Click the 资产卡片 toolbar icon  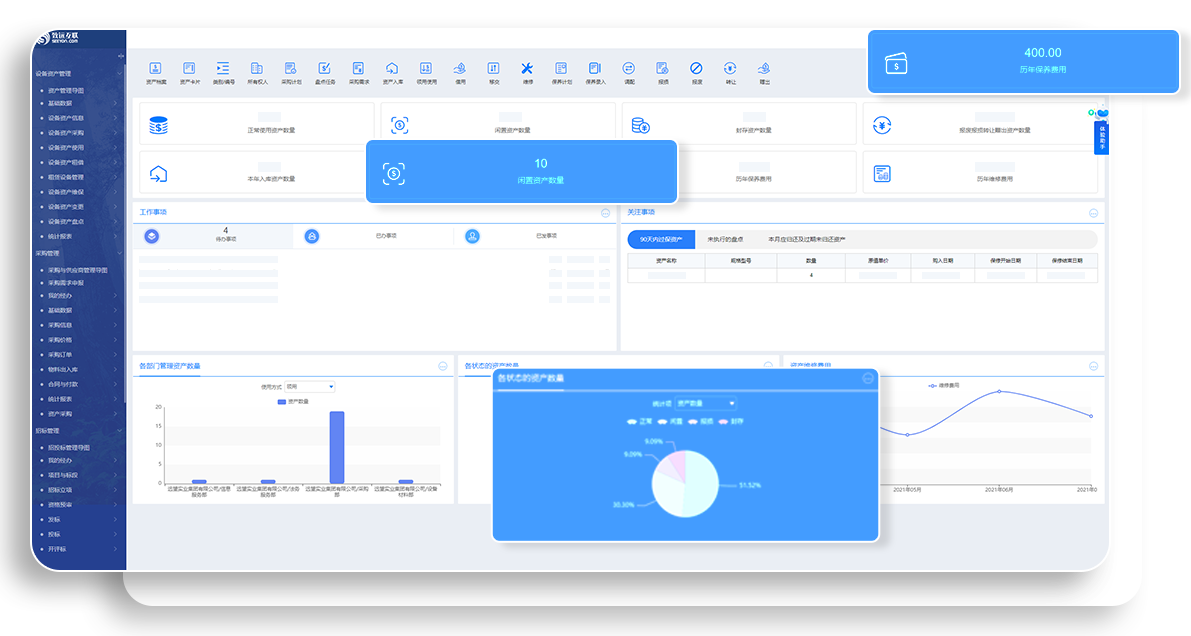coord(189,69)
